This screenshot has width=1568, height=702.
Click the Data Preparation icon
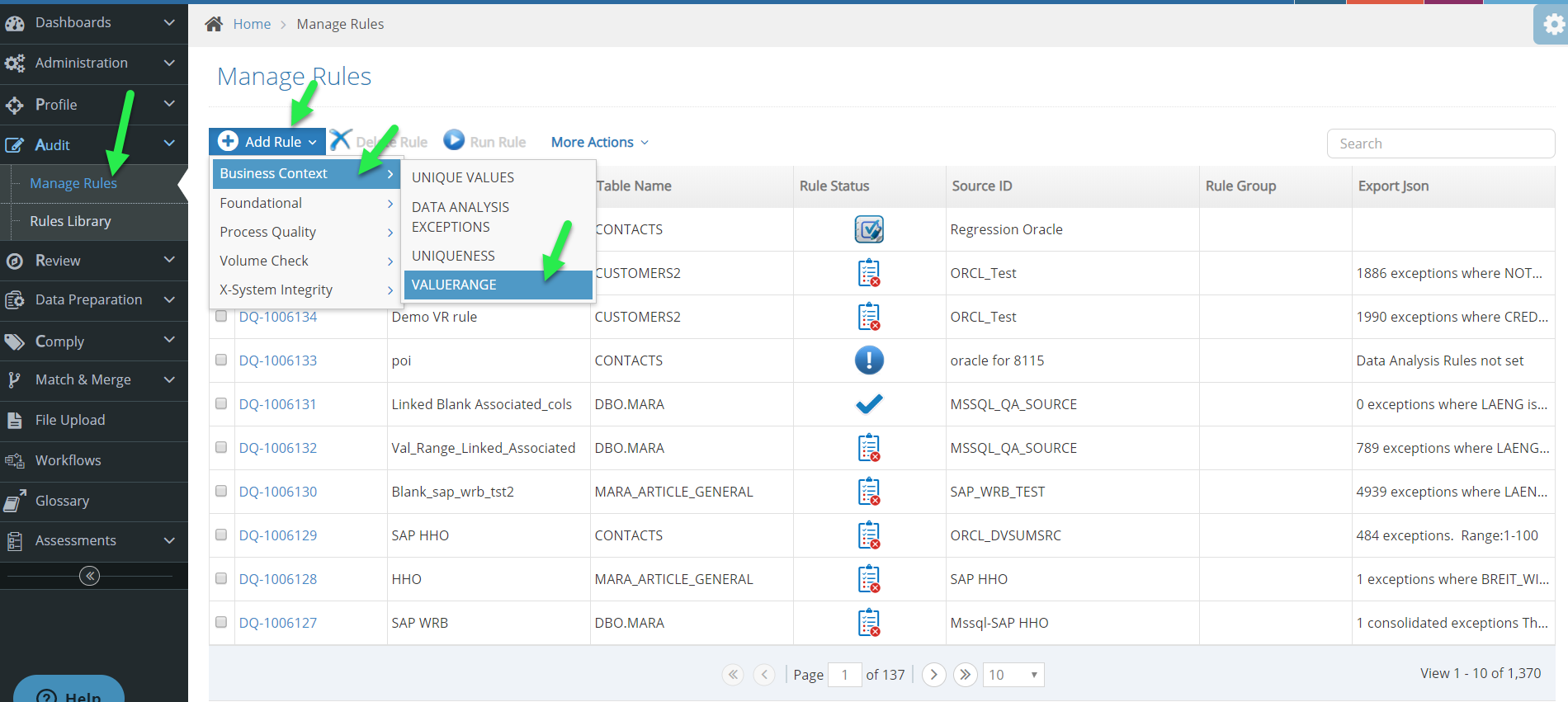[15, 300]
